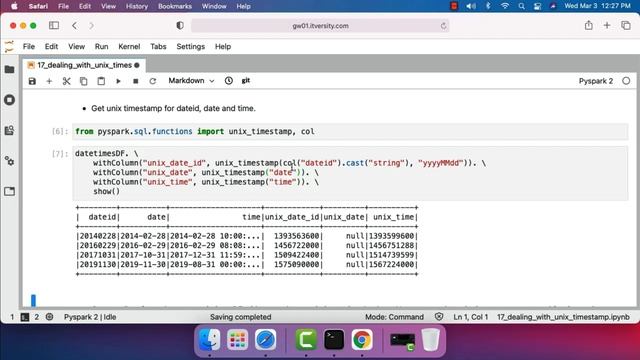
Task: Toggle Safari sidebar
Action: pos(54,25)
